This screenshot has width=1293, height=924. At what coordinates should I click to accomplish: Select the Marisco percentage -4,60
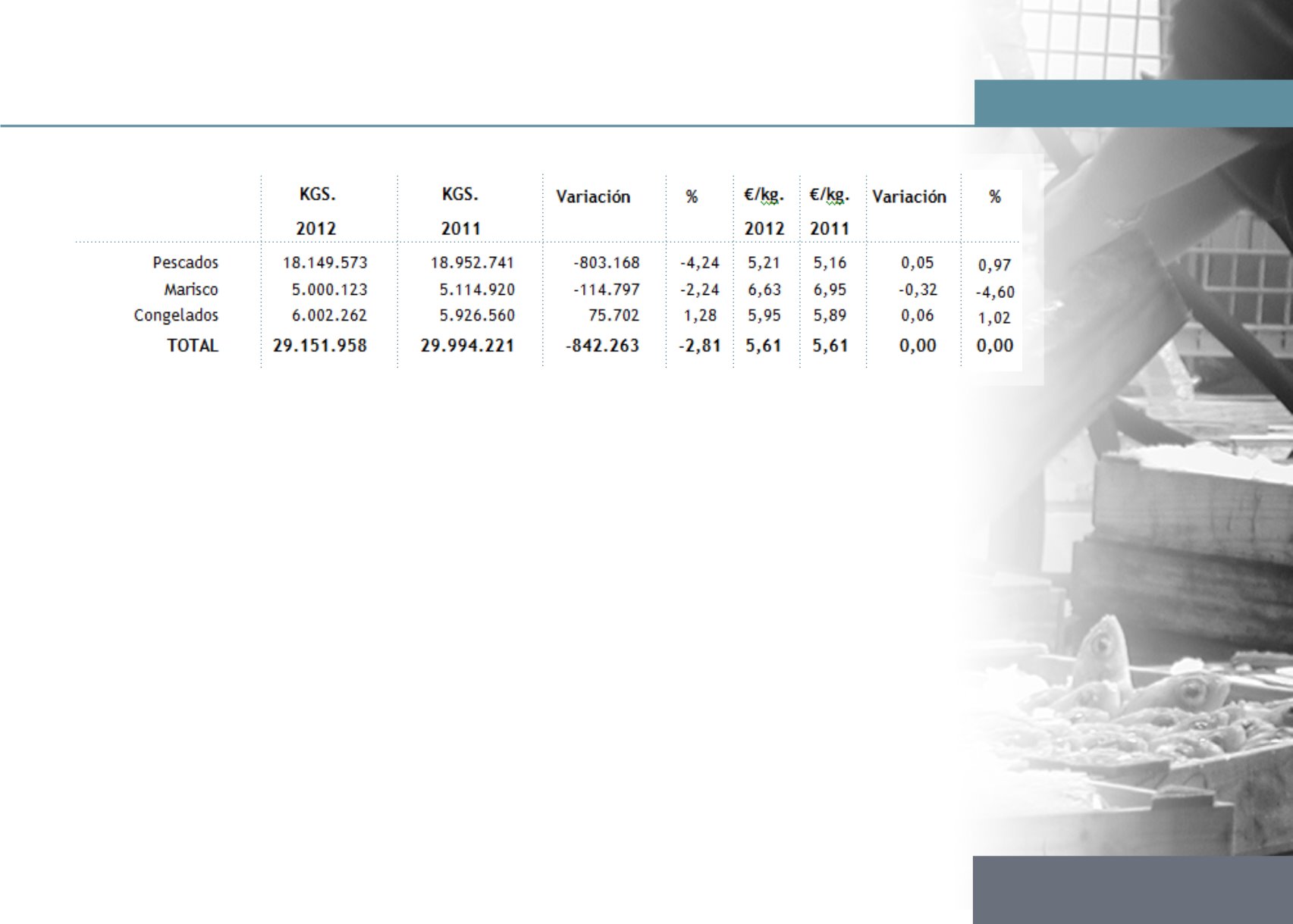coord(995,292)
